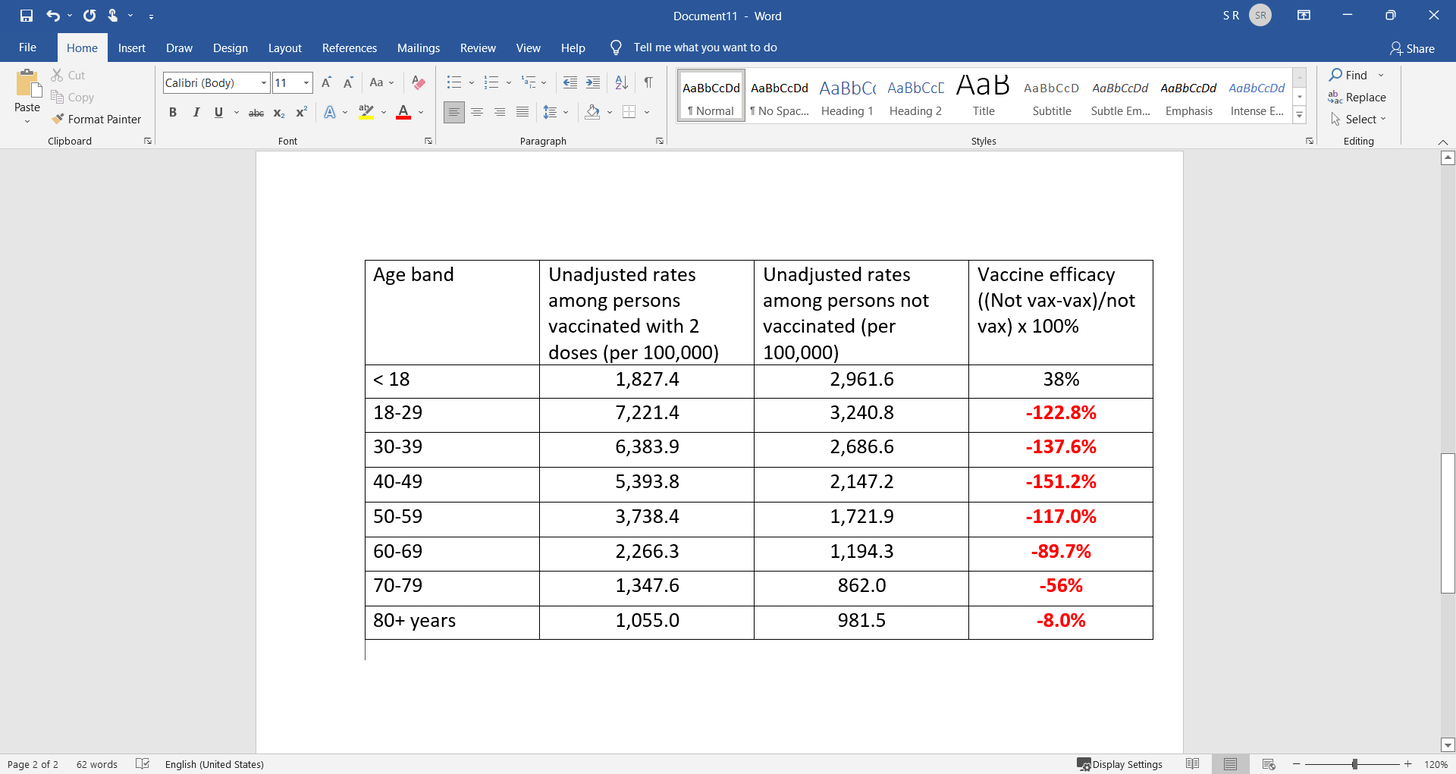Adjust the zoom level slider
The image size is (1456, 774).
tap(1355, 764)
